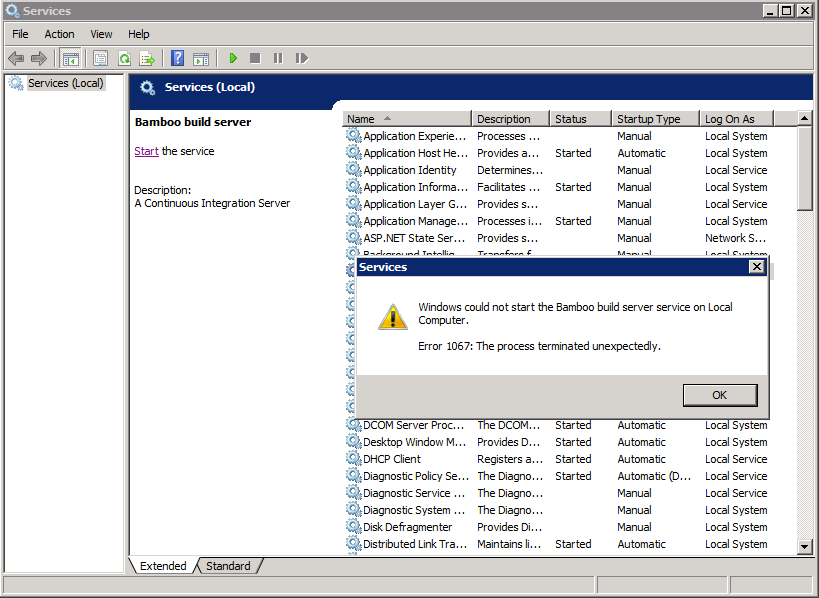Select the DHCP Client service name

[392, 459]
